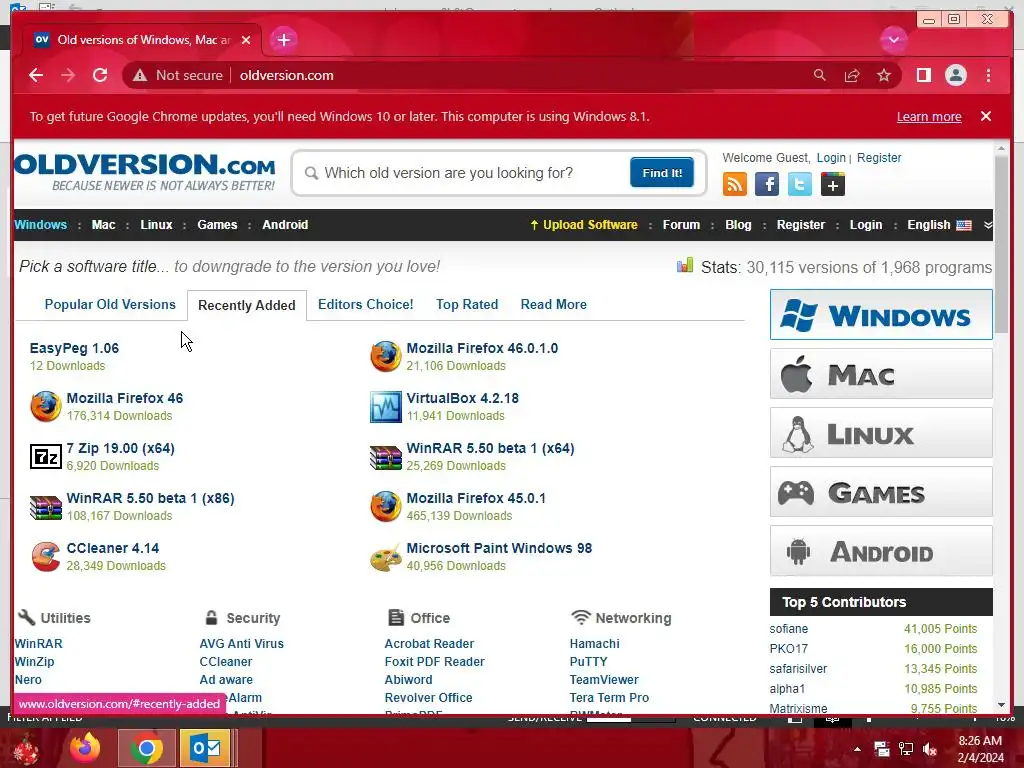Screen dimensions: 1024x768
Task: Click Learn more in Chrome update banner
Action: [929, 117]
